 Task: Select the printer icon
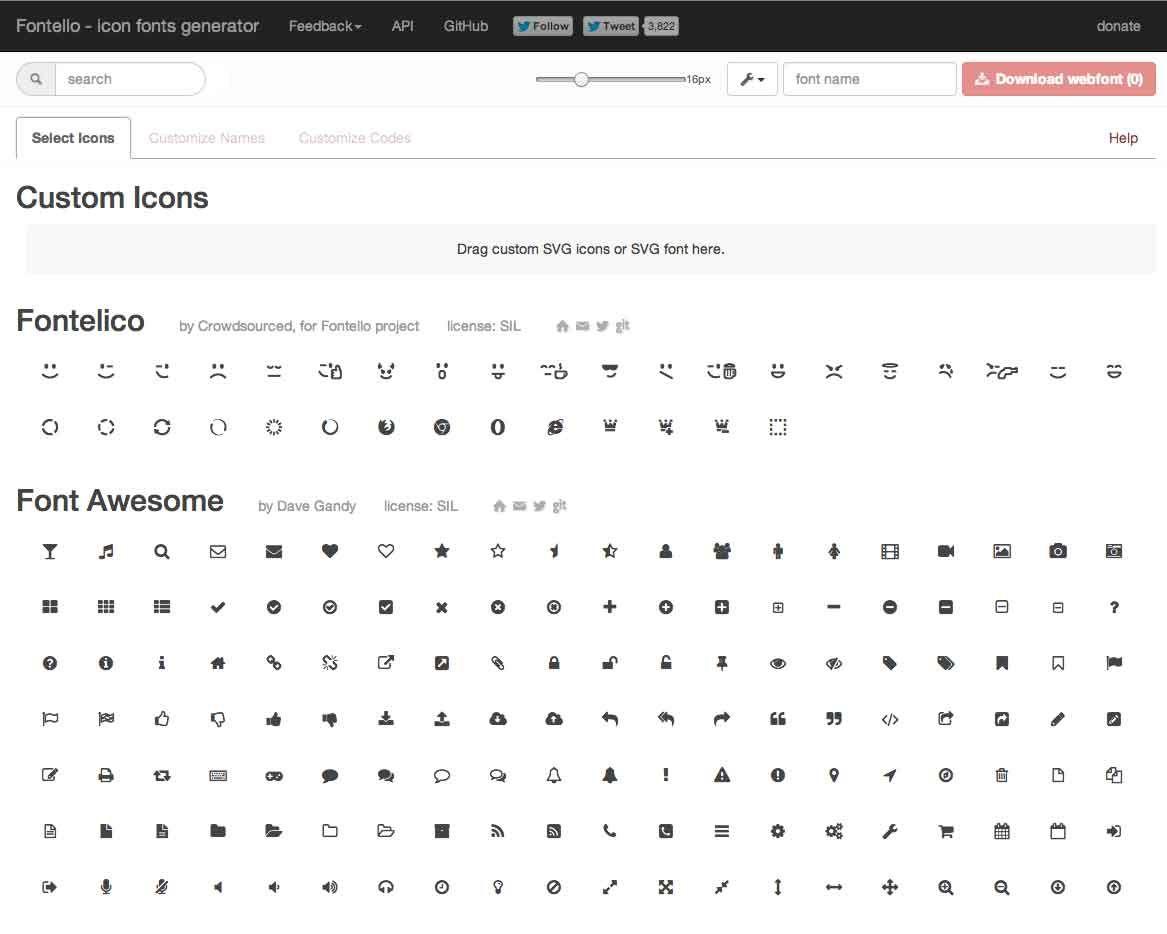pos(106,775)
